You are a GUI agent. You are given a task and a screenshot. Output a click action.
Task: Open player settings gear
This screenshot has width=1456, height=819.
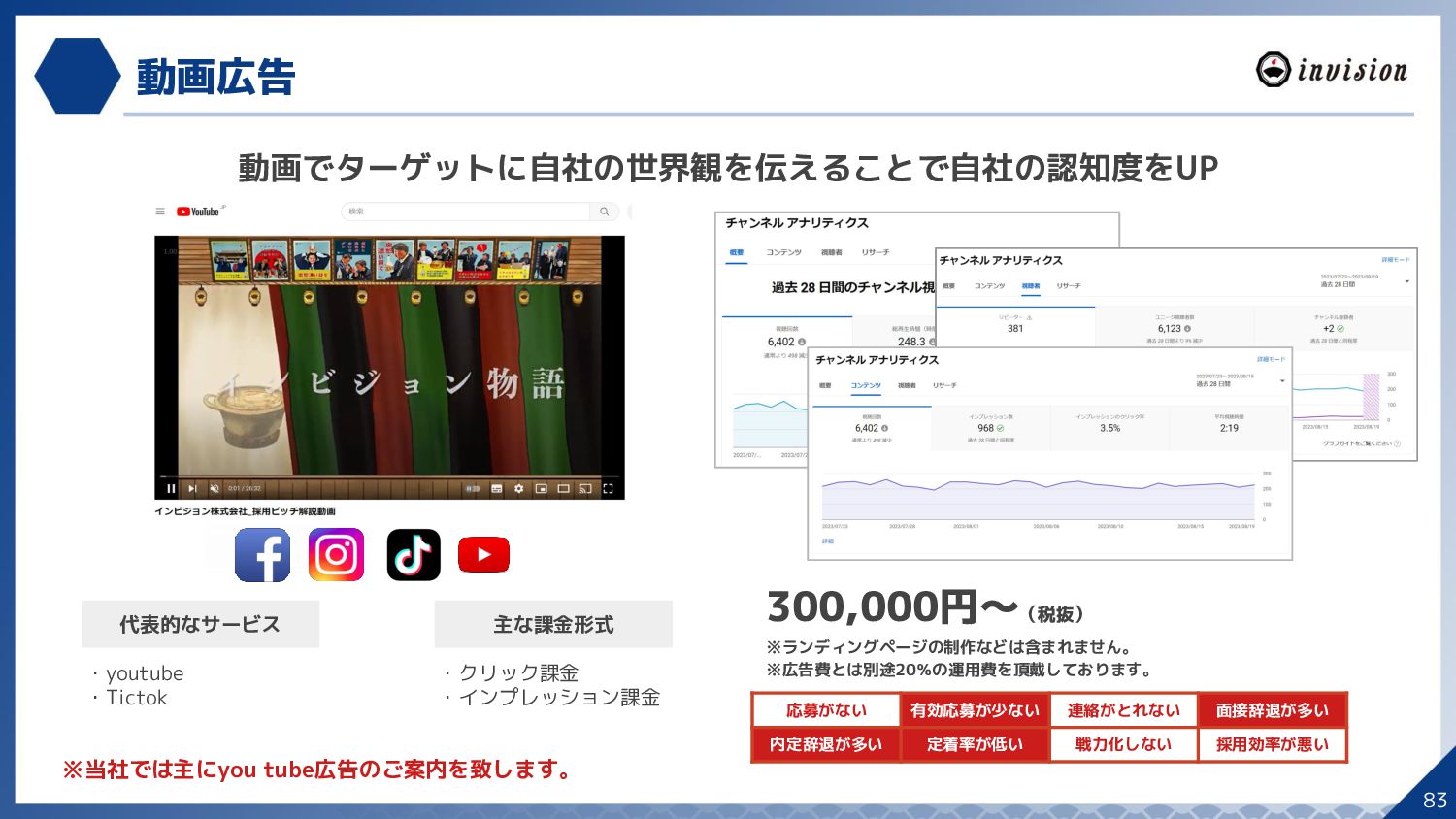pyautogui.click(x=519, y=489)
